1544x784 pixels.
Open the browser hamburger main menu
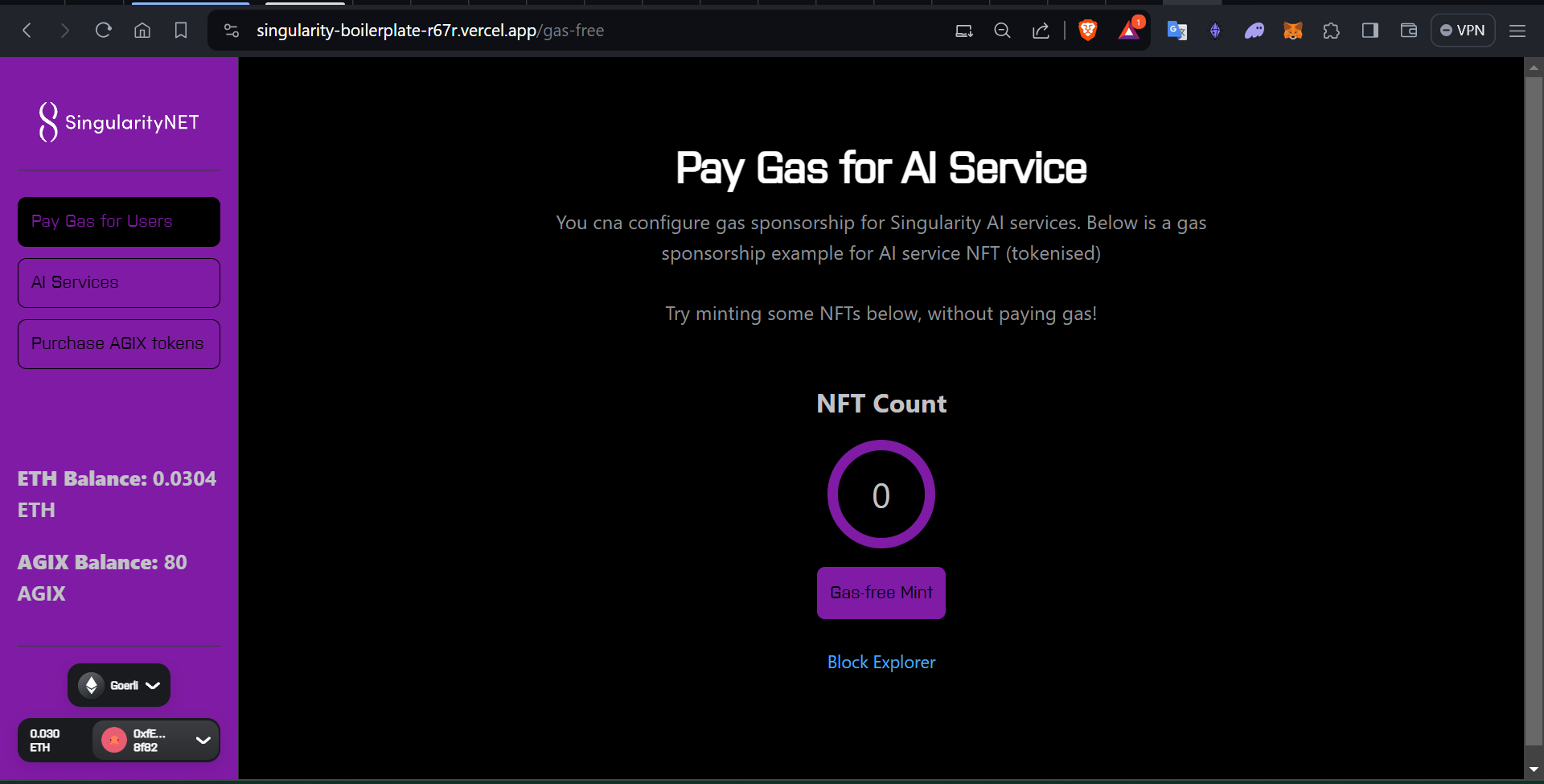coord(1517,31)
